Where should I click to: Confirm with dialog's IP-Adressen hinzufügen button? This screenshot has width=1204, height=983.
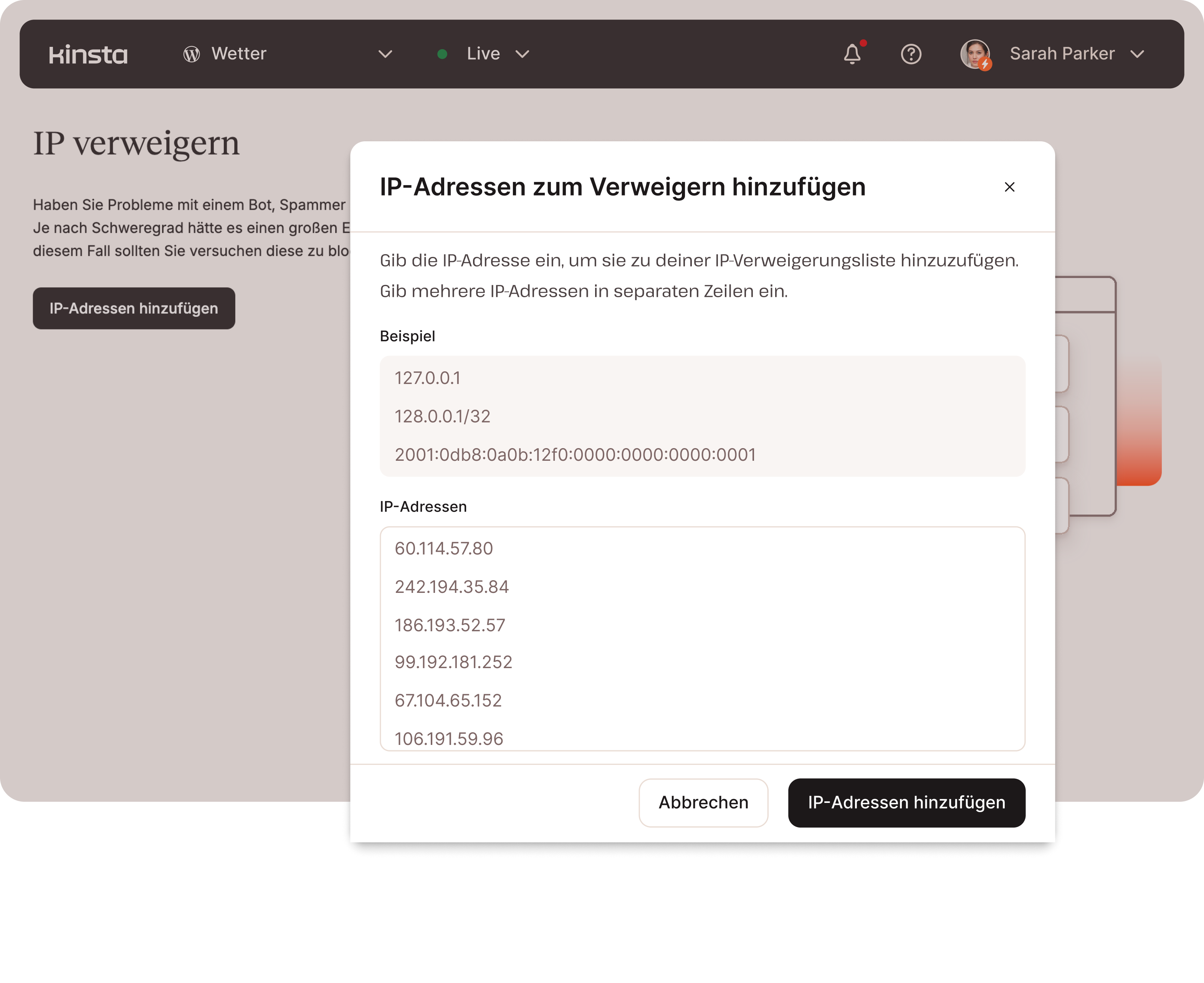(906, 803)
